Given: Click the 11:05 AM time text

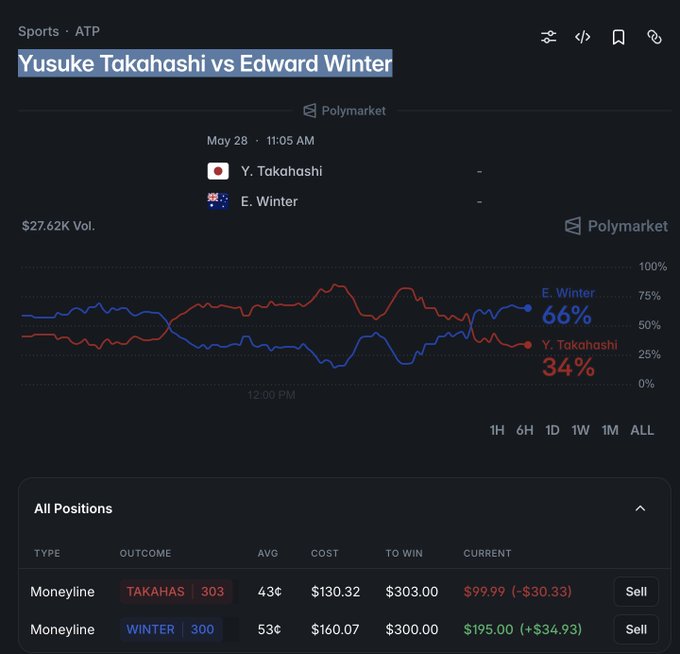Looking at the screenshot, I should 290,141.
